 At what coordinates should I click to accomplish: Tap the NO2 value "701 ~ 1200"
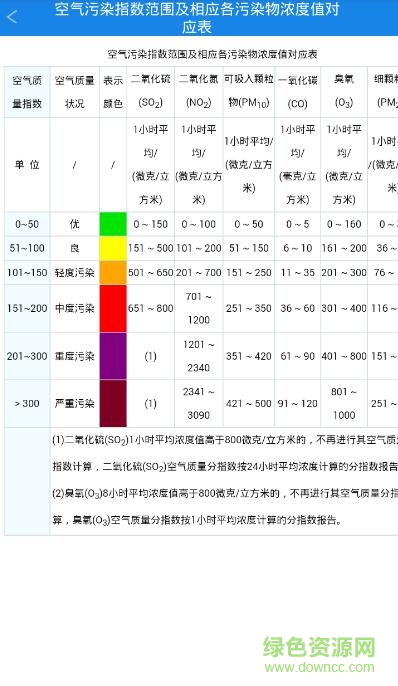199,308
